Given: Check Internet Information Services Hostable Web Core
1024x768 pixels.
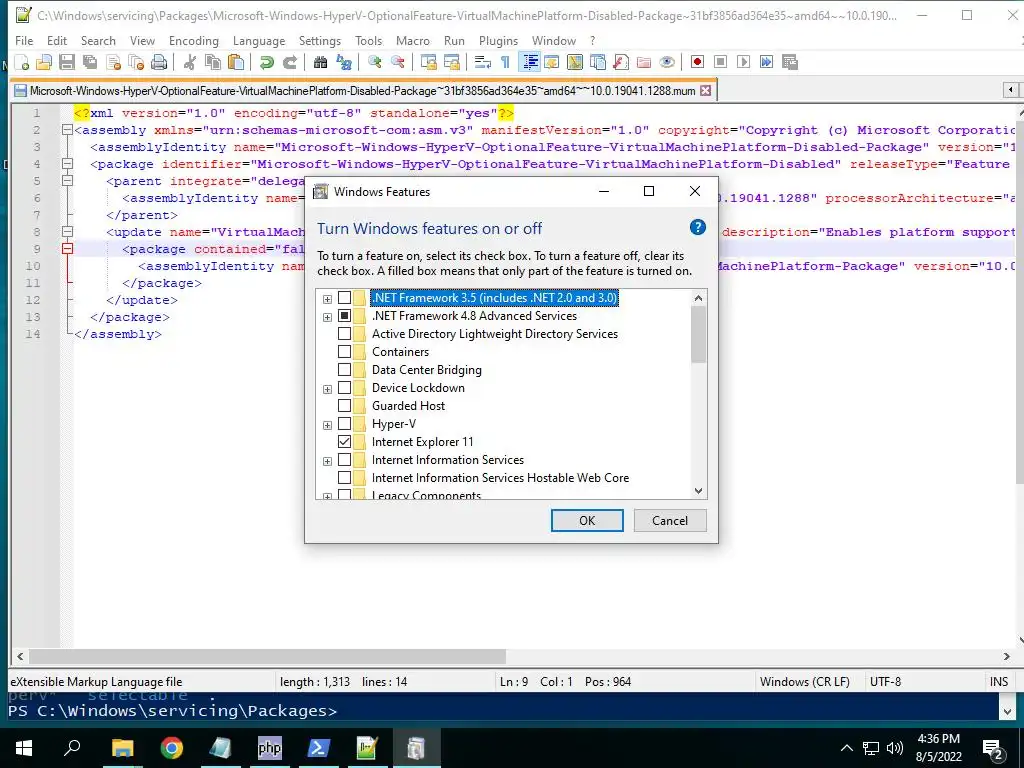Looking at the screenshot, I should 344,478.
